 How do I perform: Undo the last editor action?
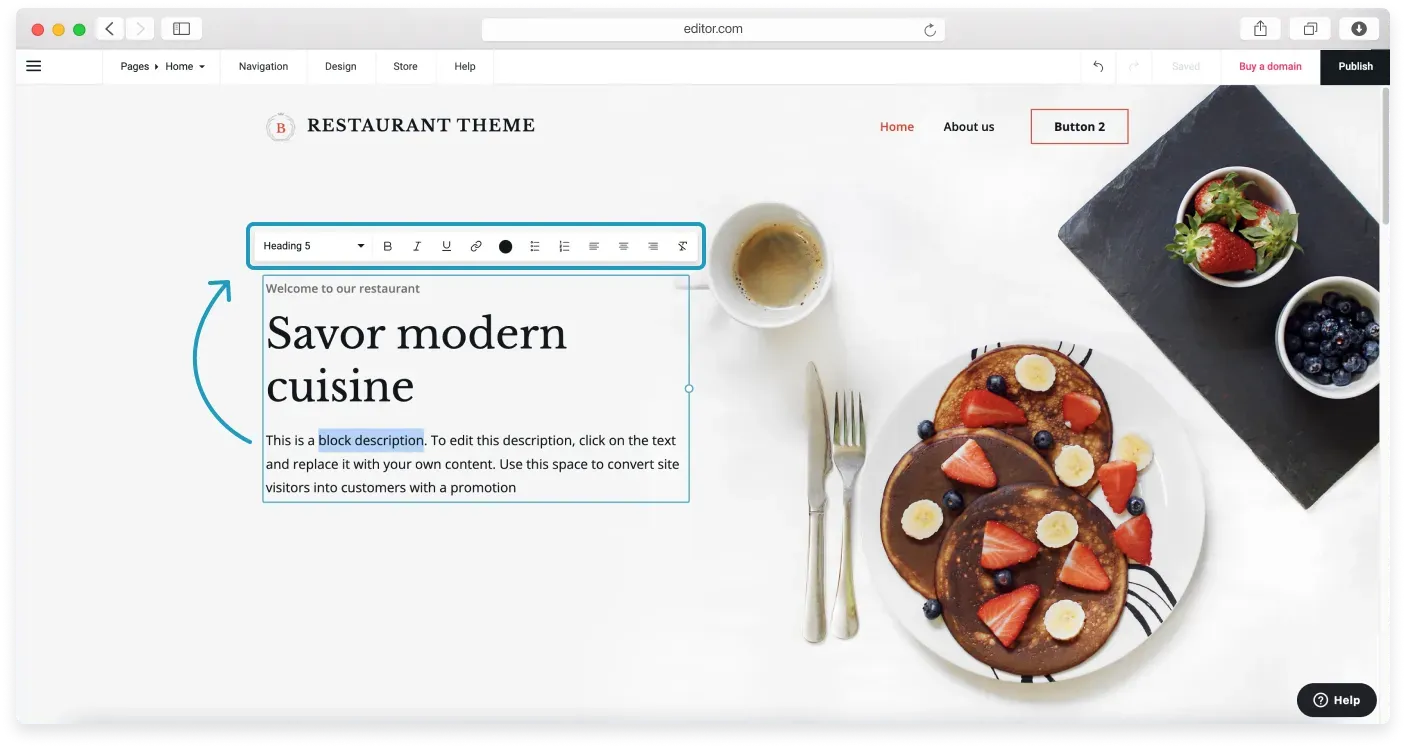tap(1098, 66)
